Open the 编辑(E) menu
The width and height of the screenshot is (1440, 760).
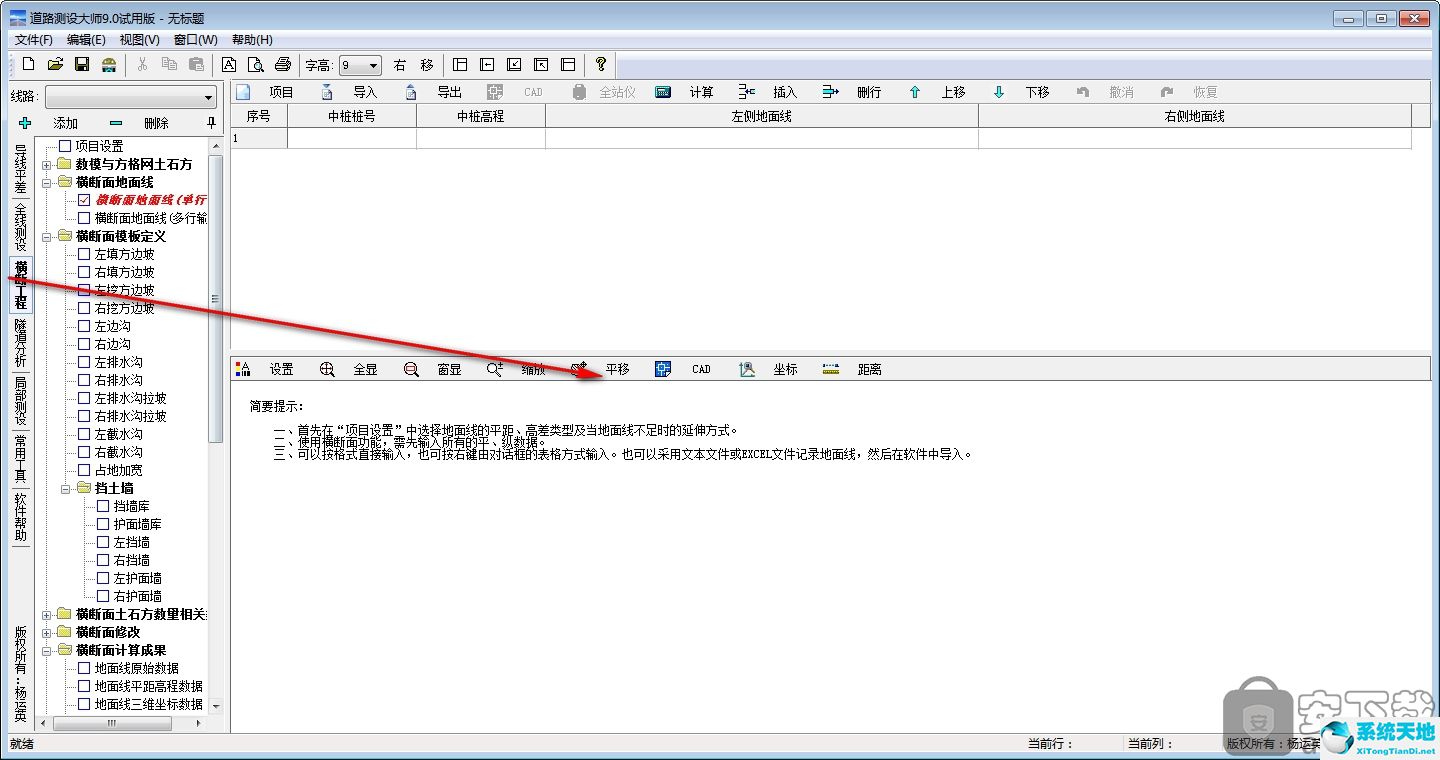tap(86, 40)
